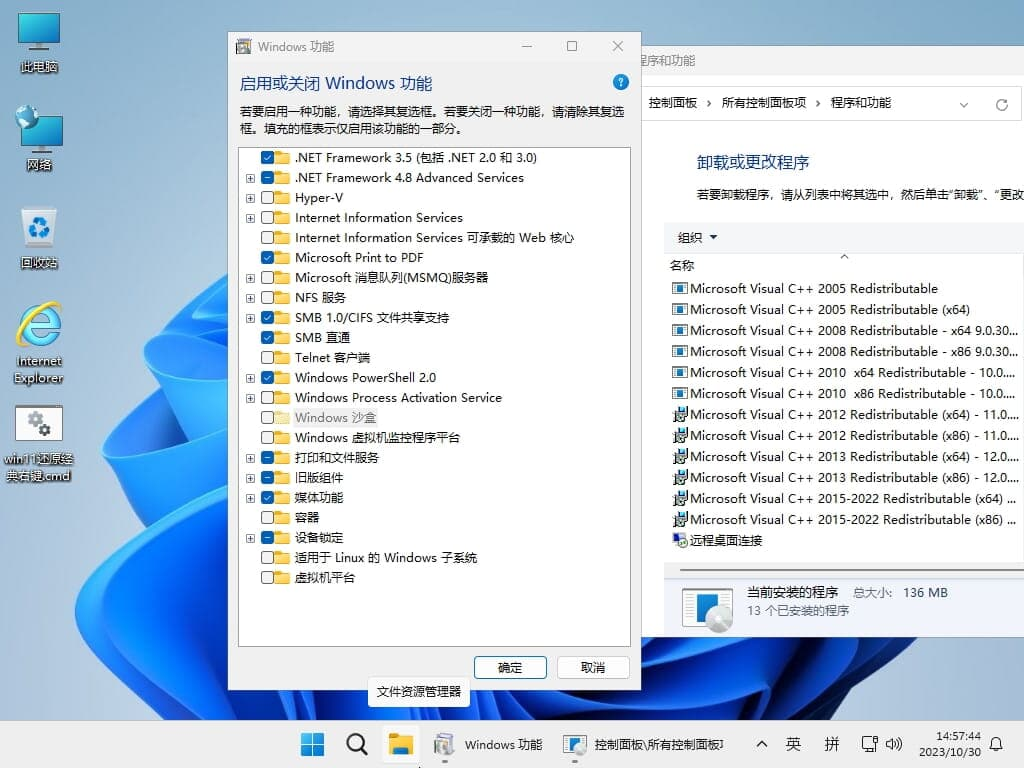Image resolution: width=1024 pixels, height=768 pixels.
Task: Click the Windows 功能 dialog help icon
Action: click(621, 83)
